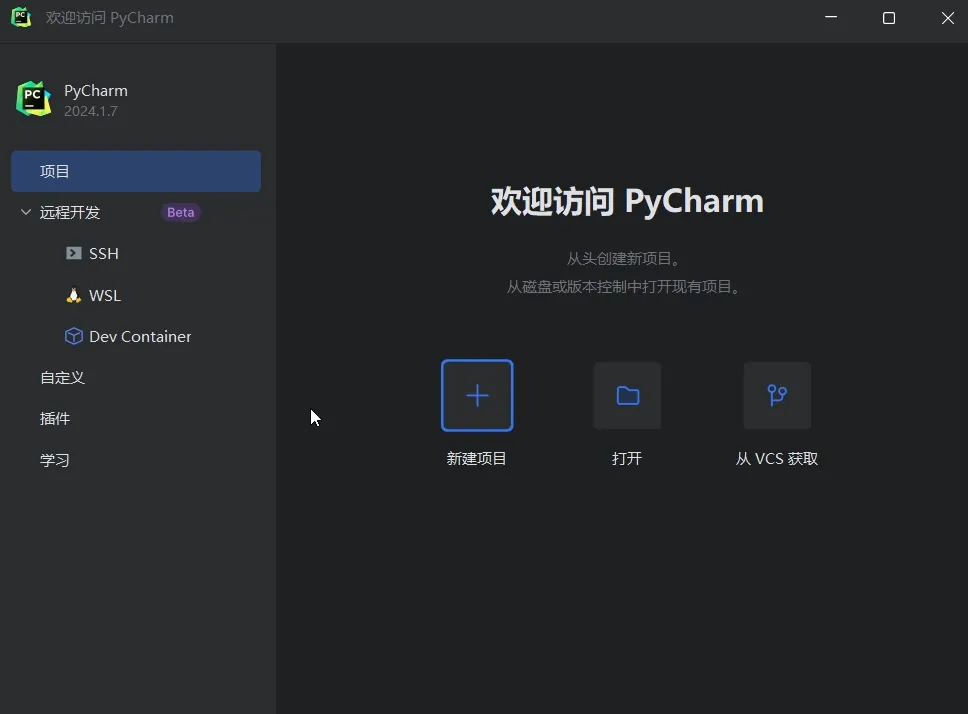
Task: Close the PyCharm welcome window
Action: pos(948,18)
